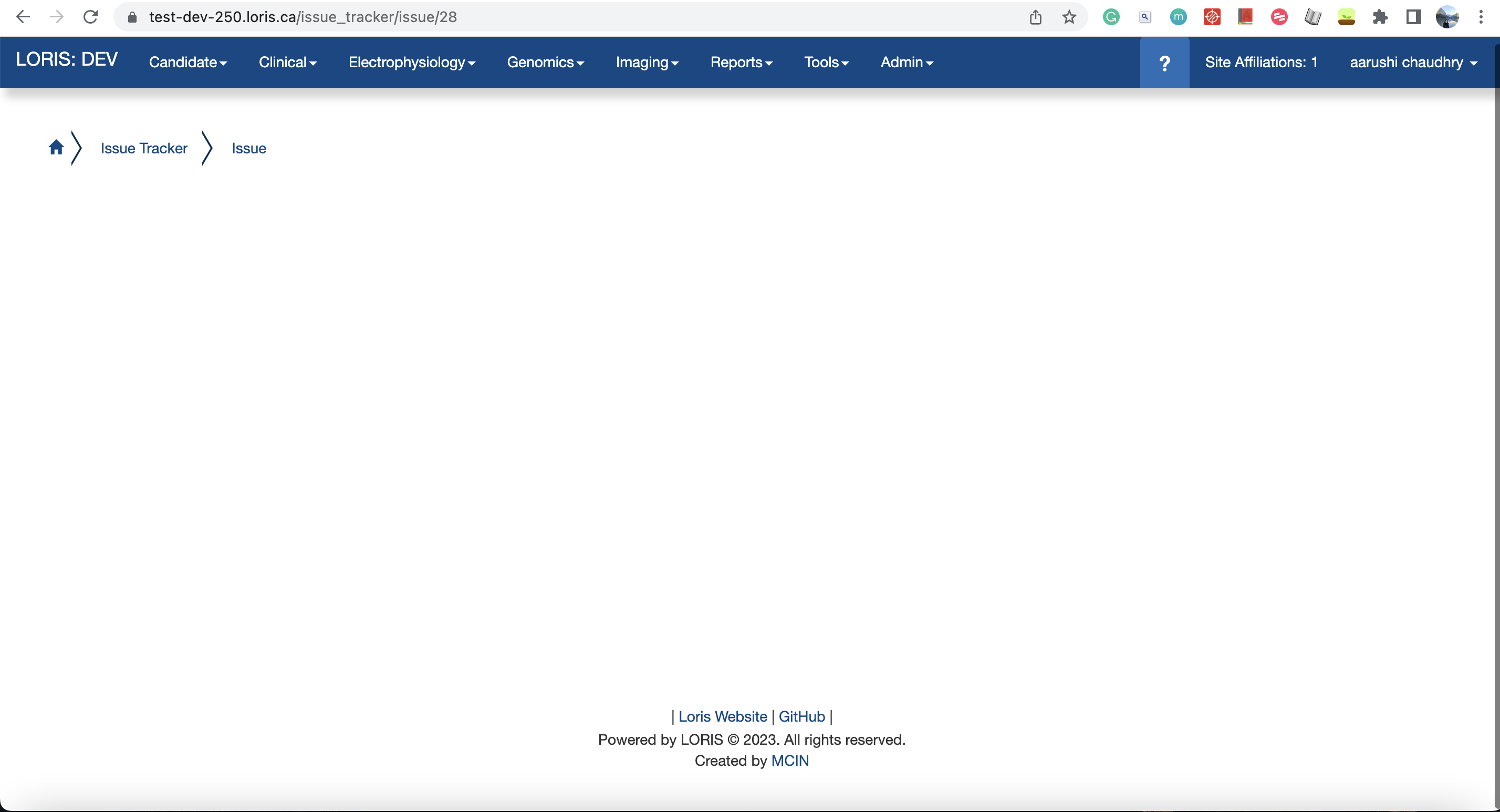1500x812 pixels.
Task: Open the Grammarly extension
Action: click(1111, 17)
